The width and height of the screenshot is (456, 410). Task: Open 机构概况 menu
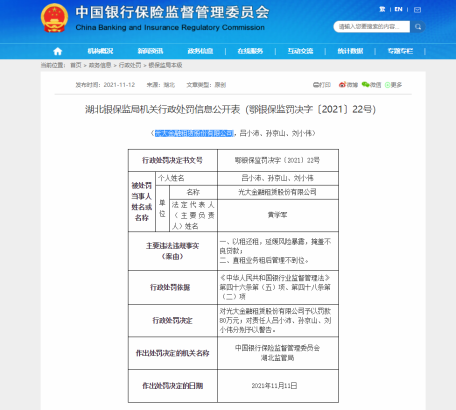pyautogui.click(x=100, y=51)
